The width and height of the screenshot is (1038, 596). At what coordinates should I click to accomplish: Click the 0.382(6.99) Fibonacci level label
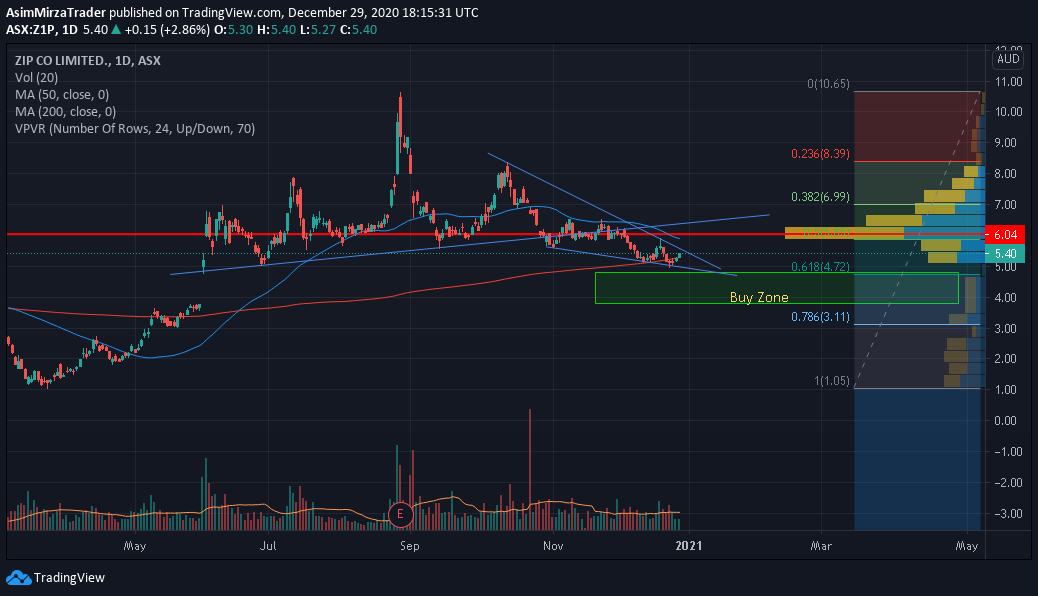click(x=820, y=197)
